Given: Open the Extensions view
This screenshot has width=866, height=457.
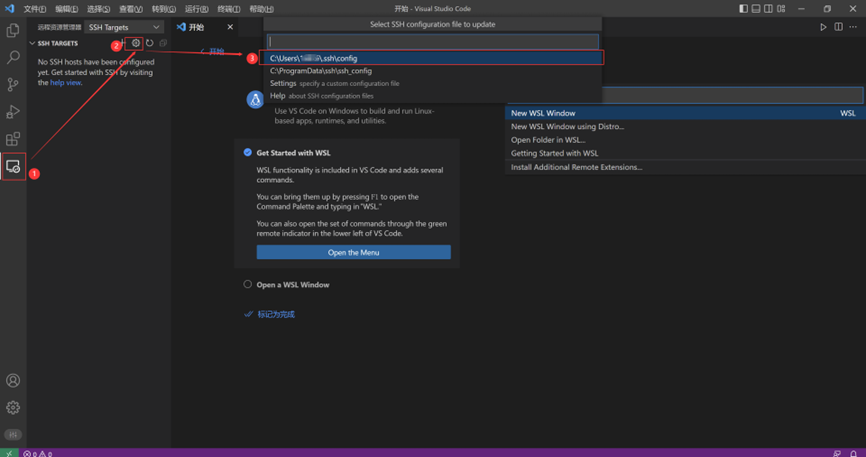Looking at the screenshot, I should (x=13, y=139).
